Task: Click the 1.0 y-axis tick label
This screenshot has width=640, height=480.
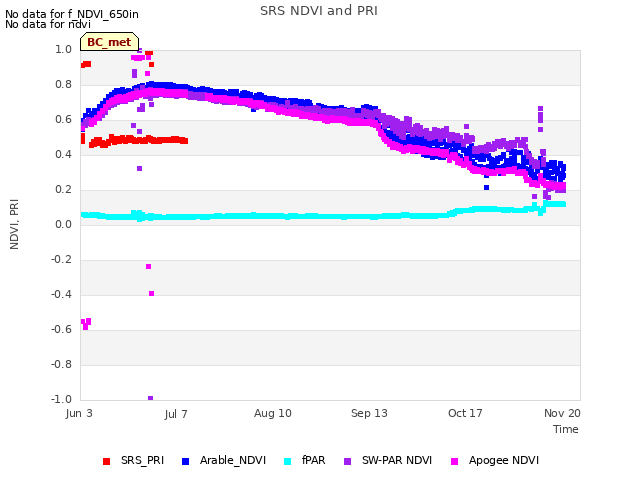Action: click(63, 49)
